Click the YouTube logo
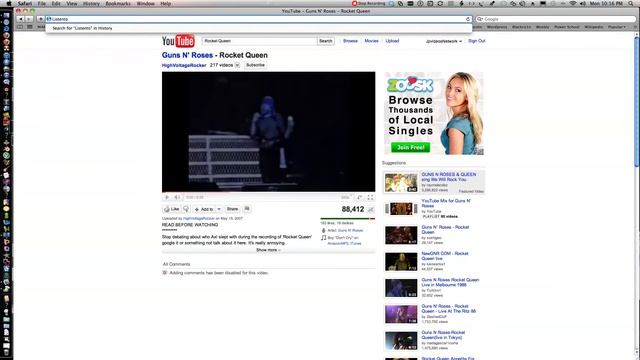640x360 pixels. point(178,41)
